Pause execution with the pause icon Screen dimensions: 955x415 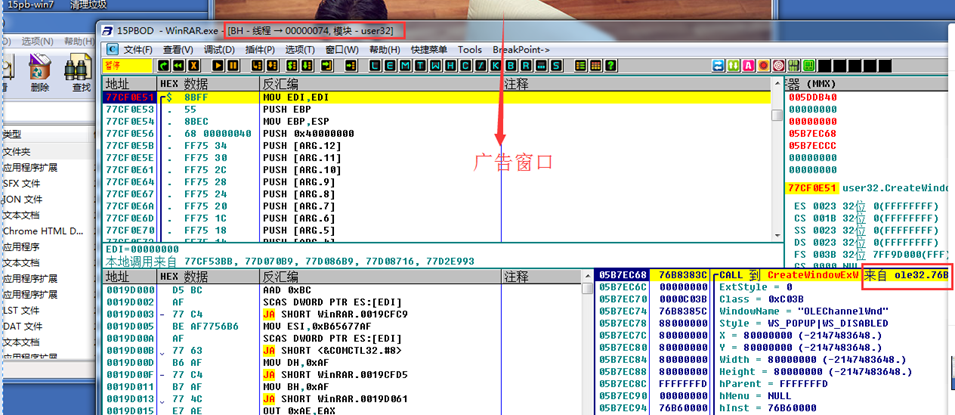pyautogui.click(x=233, y=65)
